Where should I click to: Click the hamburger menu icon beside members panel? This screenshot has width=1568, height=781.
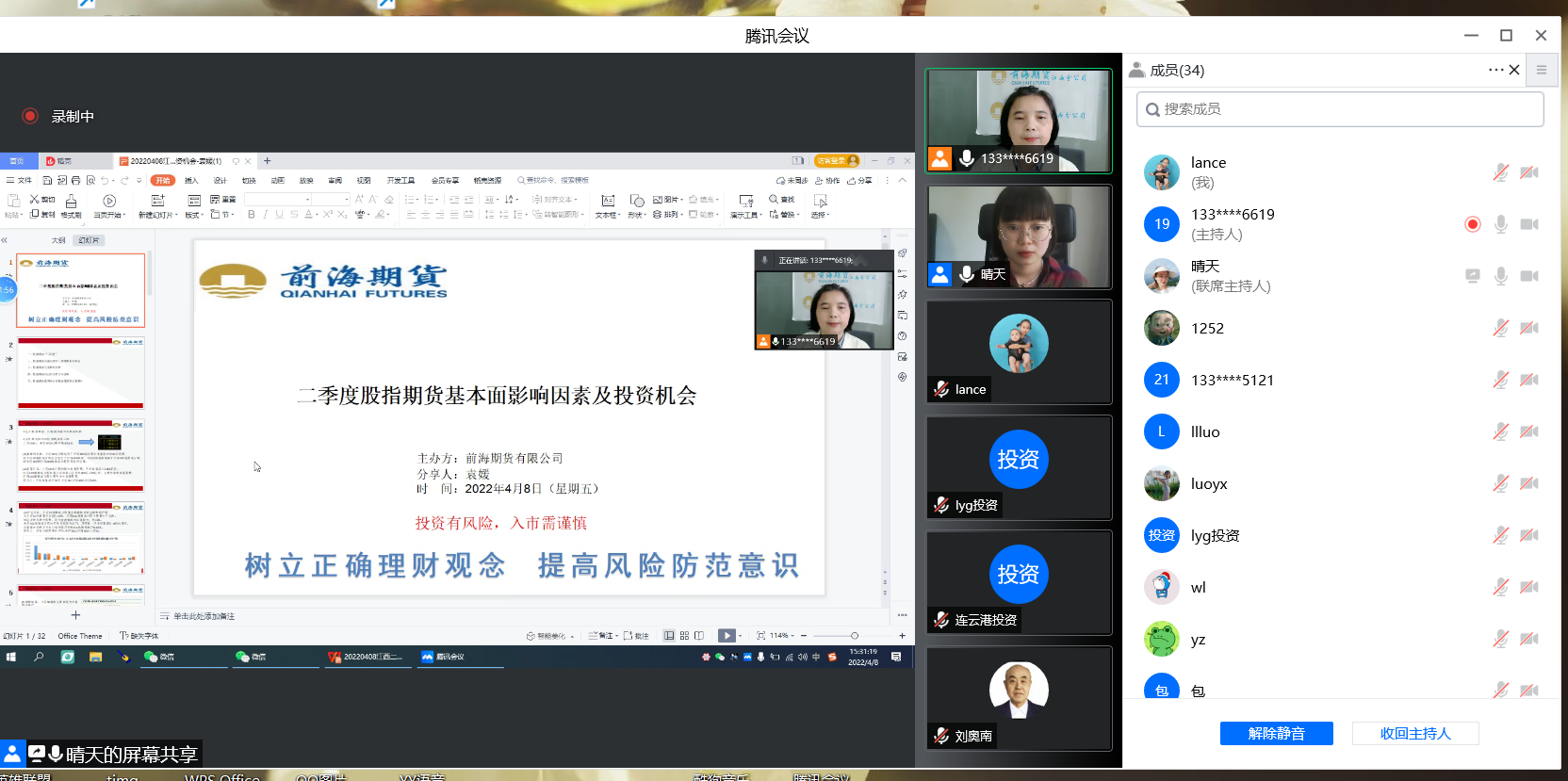[x=1542, y=70]
